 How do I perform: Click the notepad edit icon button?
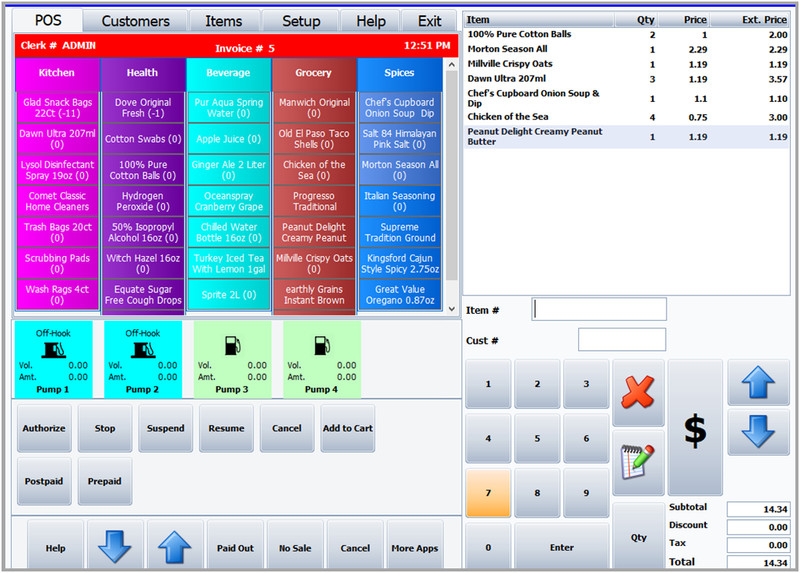coord(638,462)
